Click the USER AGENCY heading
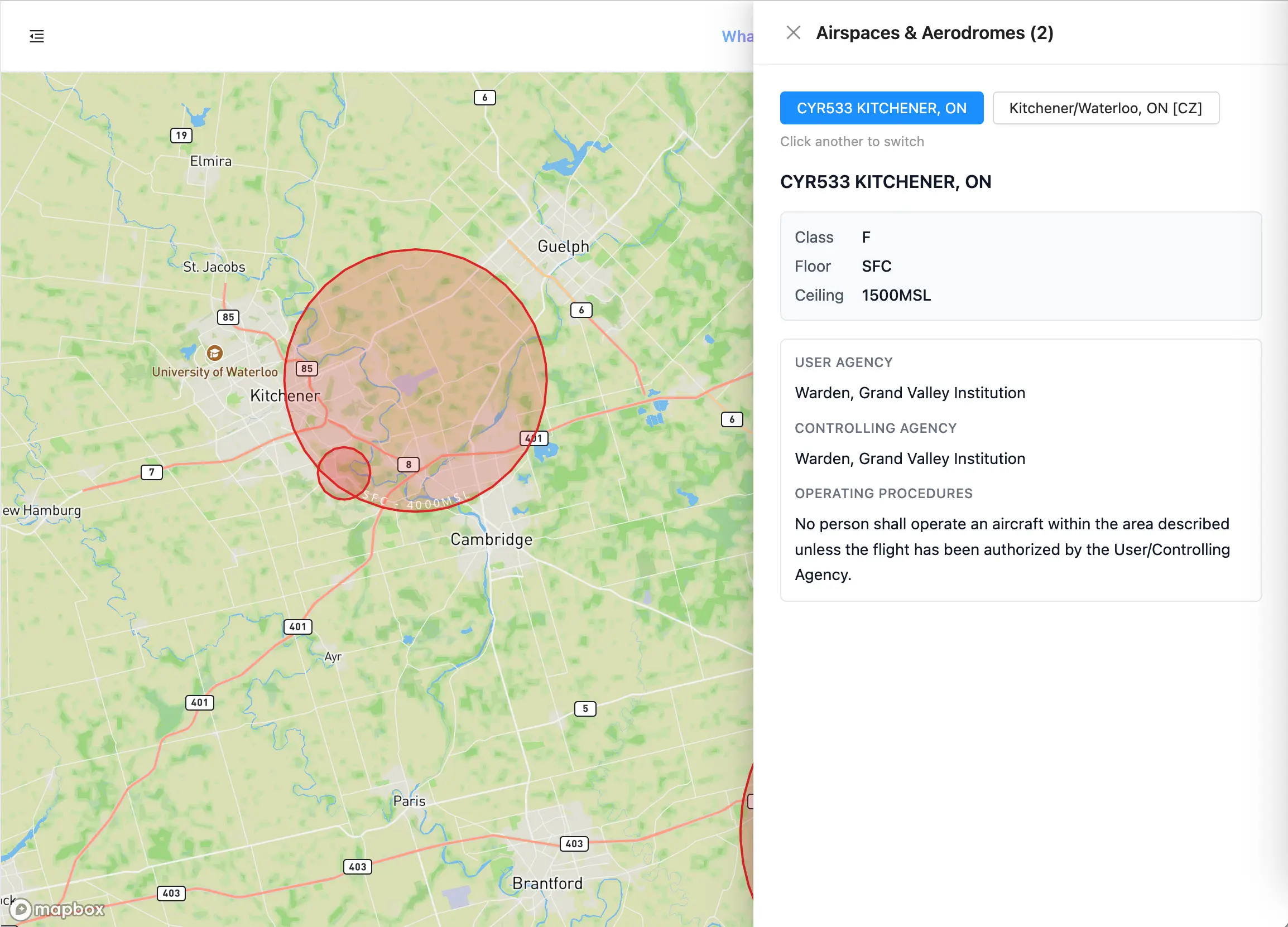1288x927 pixels. tap(843, 362)
